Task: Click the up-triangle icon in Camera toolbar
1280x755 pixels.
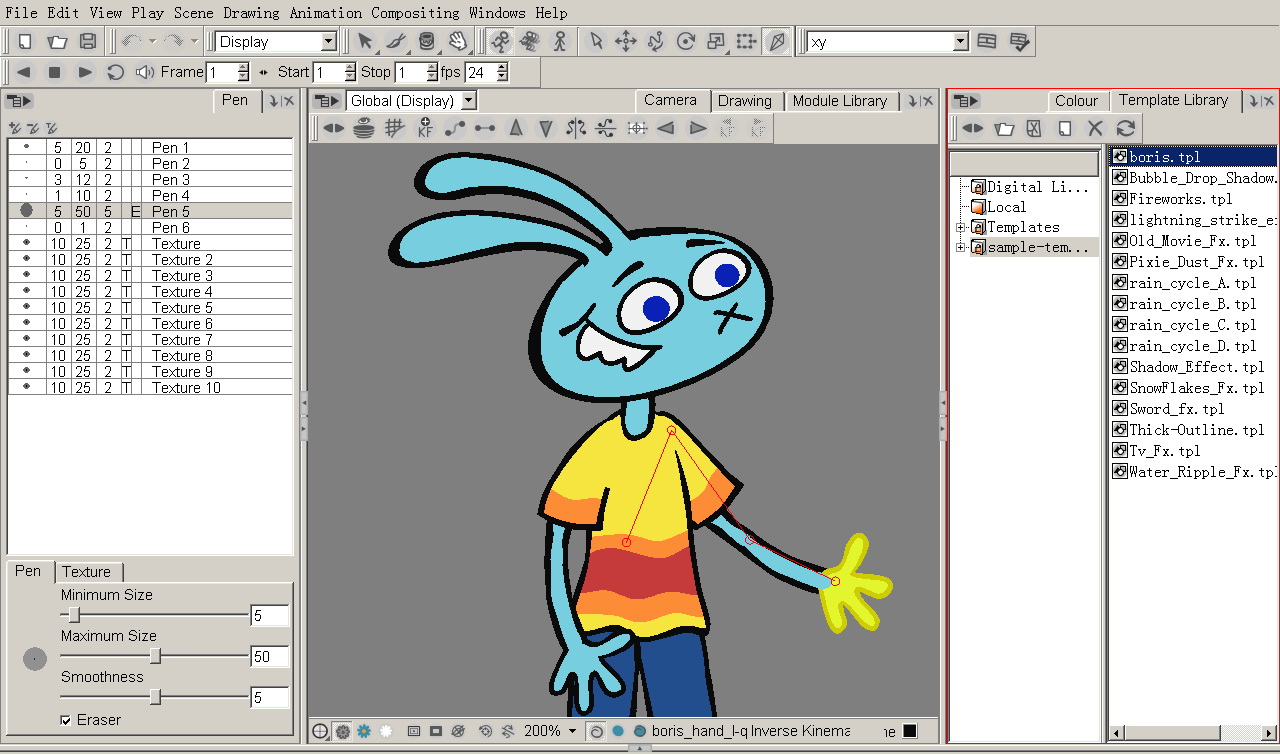Action: pos(516,128)
